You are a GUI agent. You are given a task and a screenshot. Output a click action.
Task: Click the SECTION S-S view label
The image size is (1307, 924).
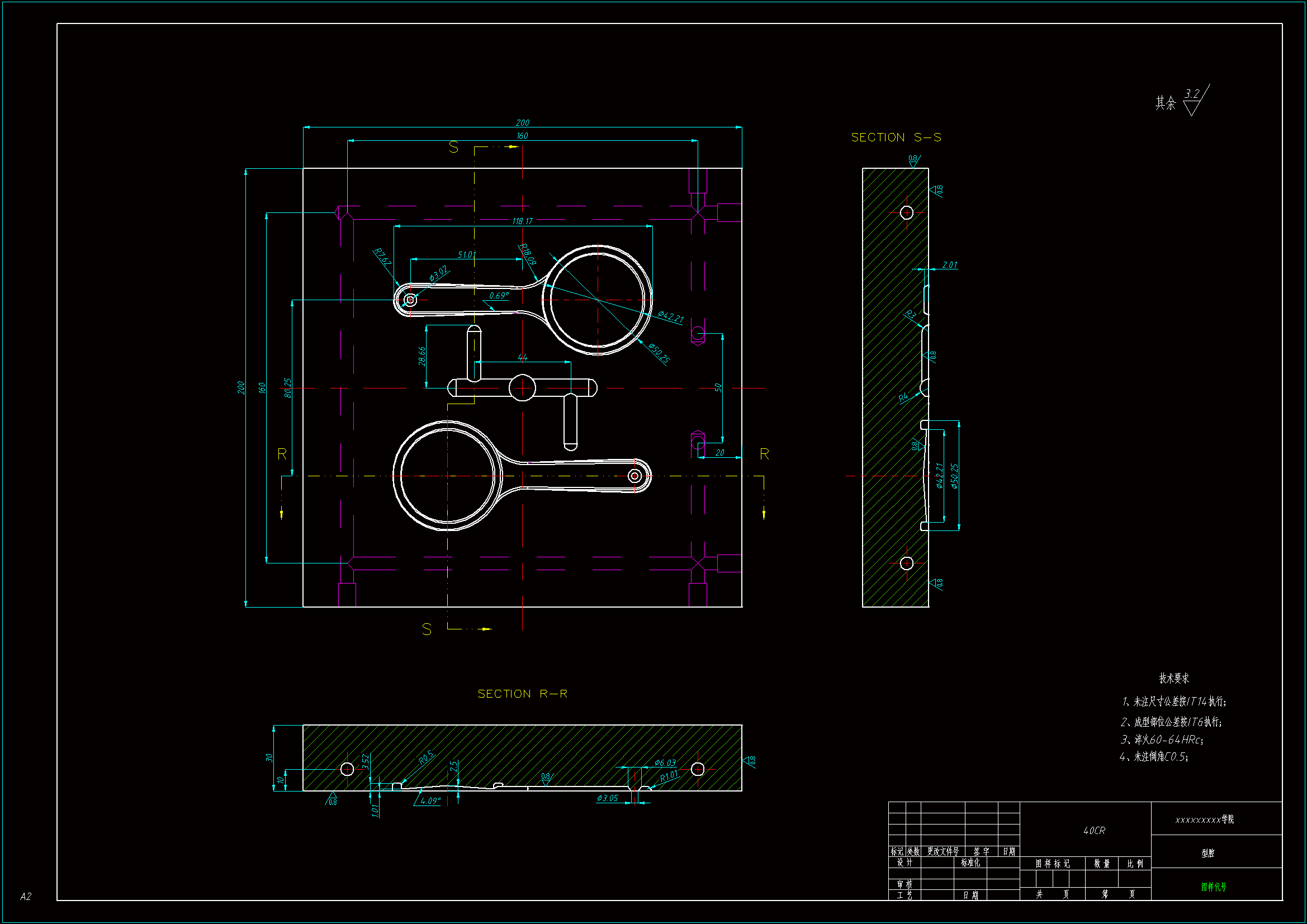pos(896,137)
